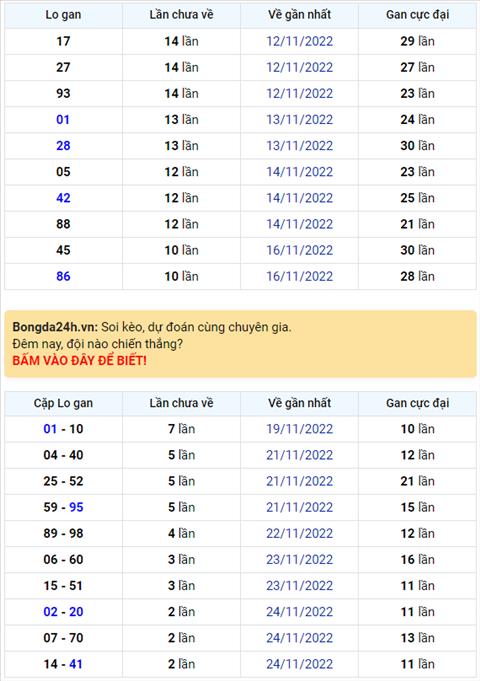Select pair 89 - 98
The image size is (480, 681).
pyautogui.click(x=63, y=533)
